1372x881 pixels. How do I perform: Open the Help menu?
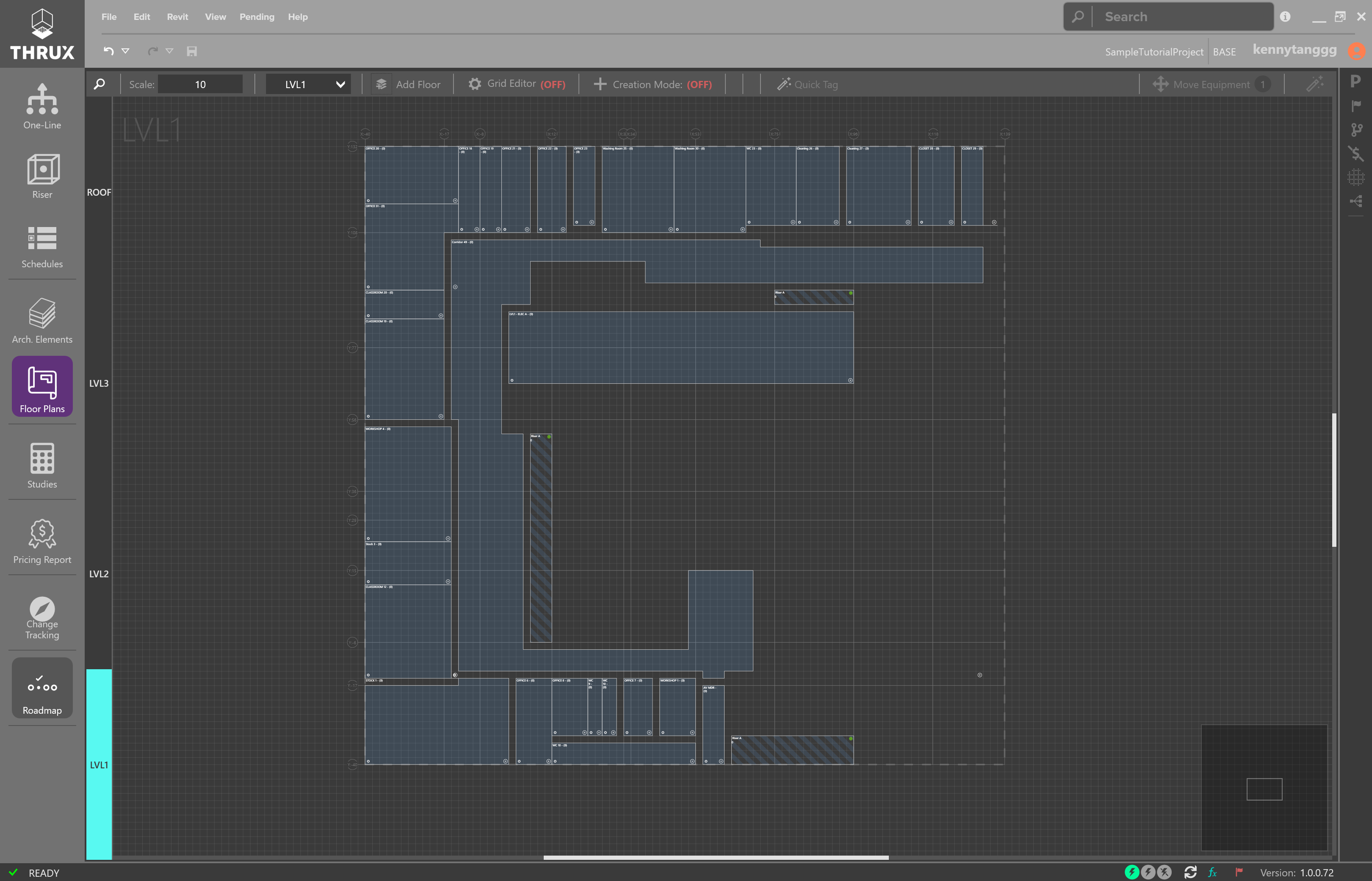(297, 17)
